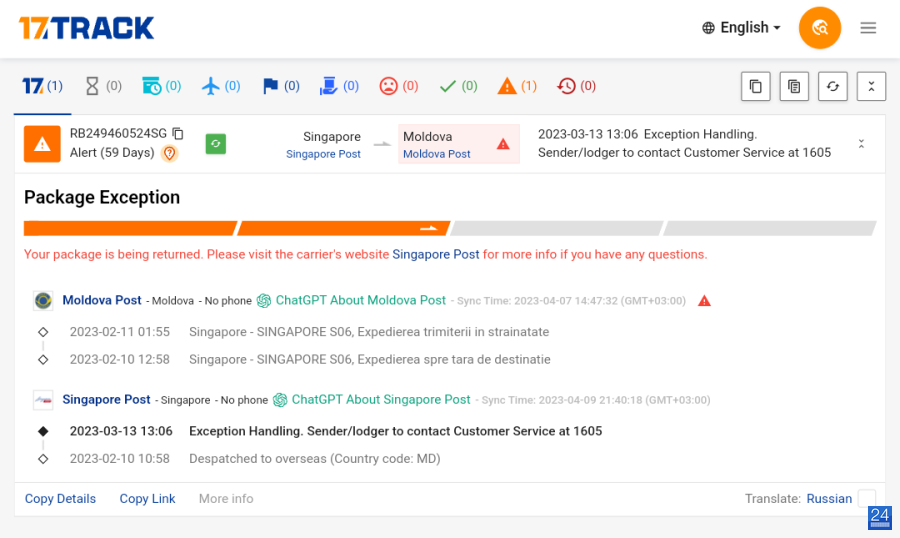Select the Alert (1) status tab
This screenshot has width=900, height=538.
tap(517, 86)
